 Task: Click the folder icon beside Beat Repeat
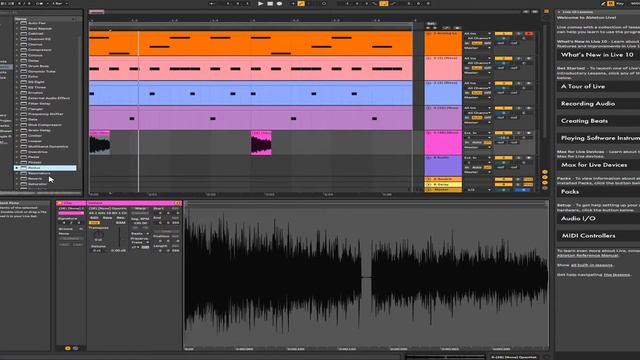point(24,29)
